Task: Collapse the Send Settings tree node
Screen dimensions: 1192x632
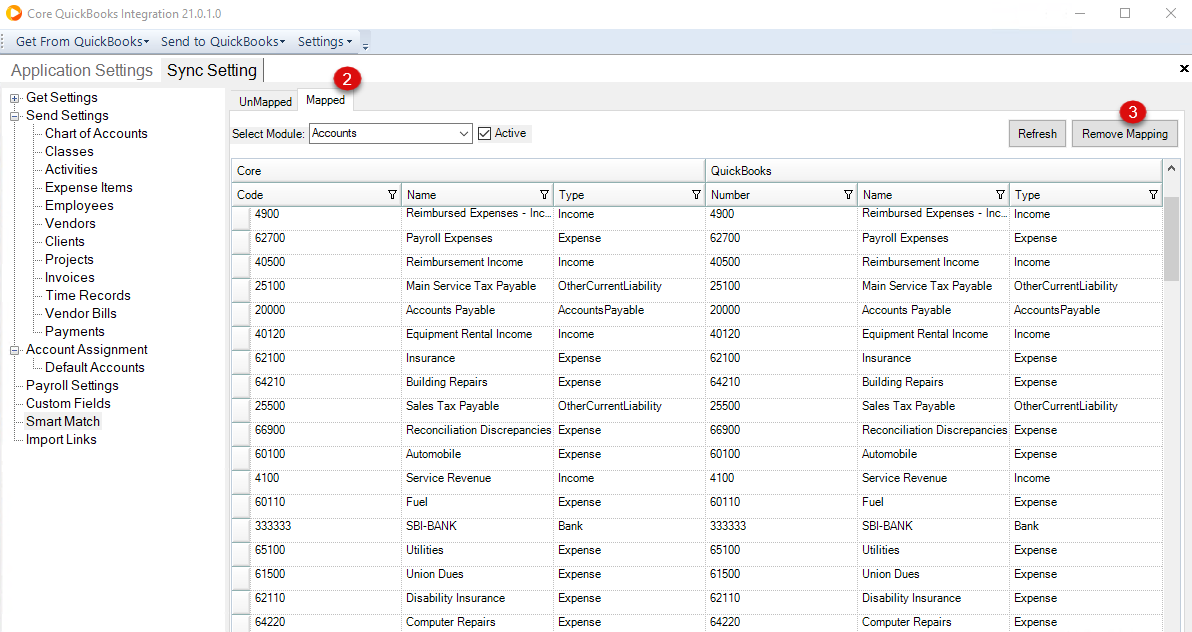Action: click(14, 116)
